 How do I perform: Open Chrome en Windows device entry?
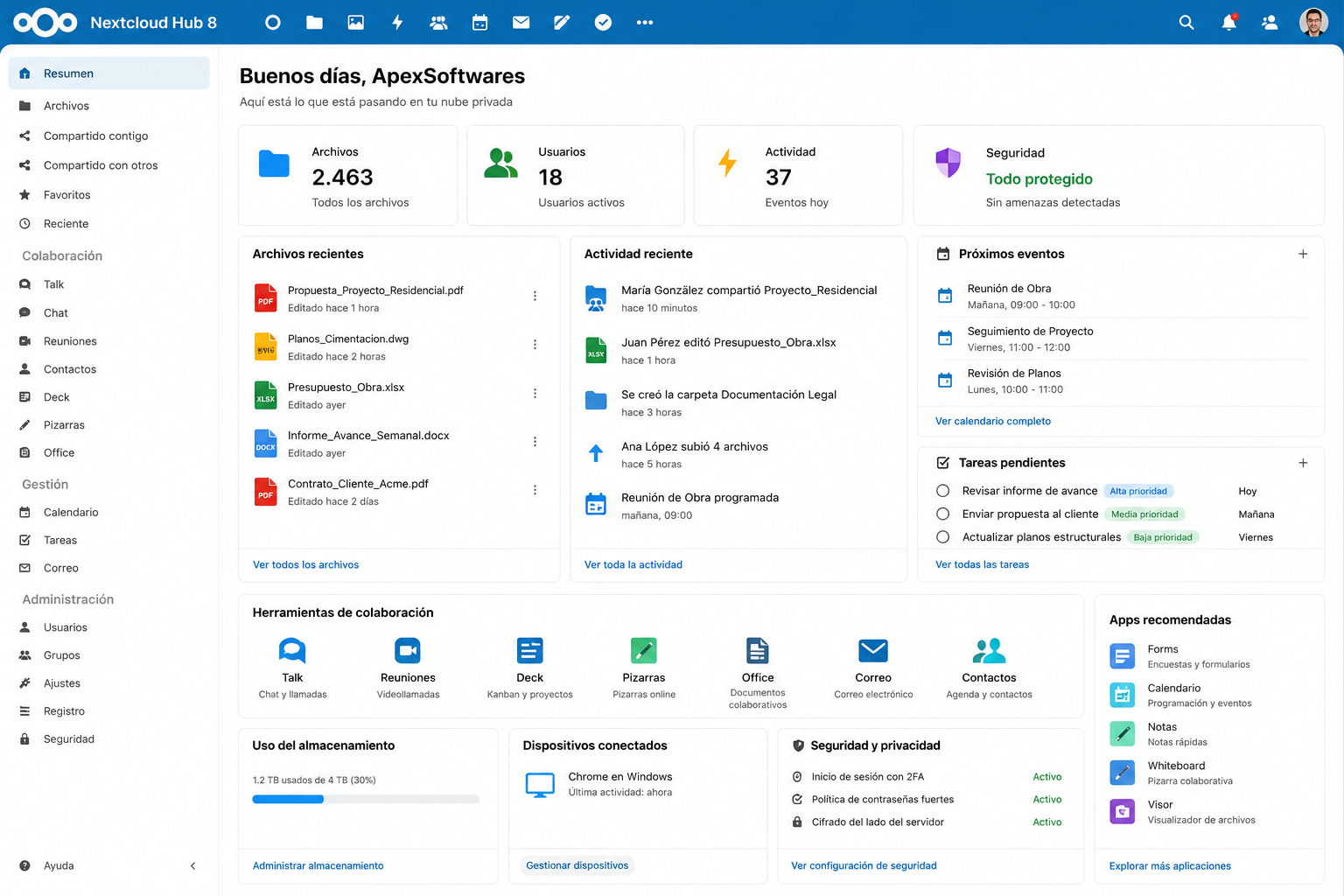[x=598, y=785]
